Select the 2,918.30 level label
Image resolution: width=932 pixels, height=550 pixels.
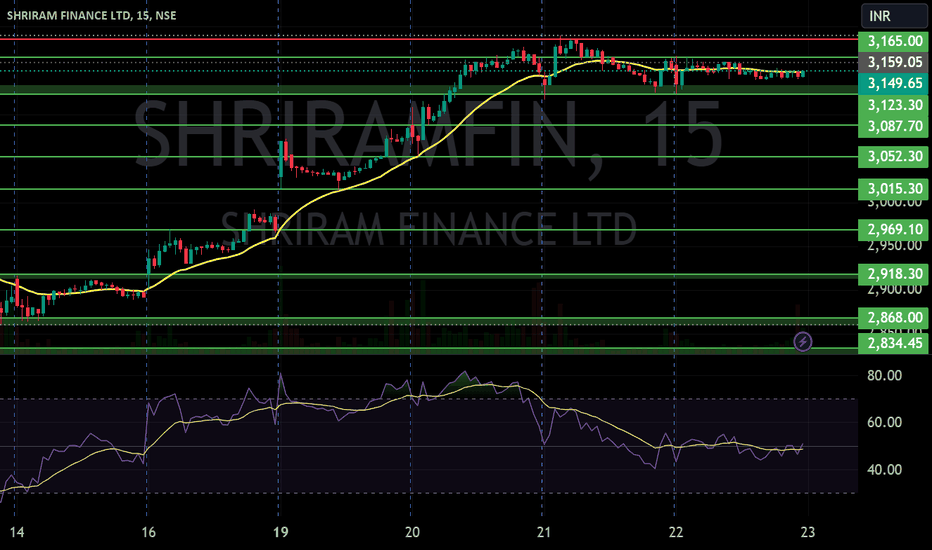coord(893,274)
